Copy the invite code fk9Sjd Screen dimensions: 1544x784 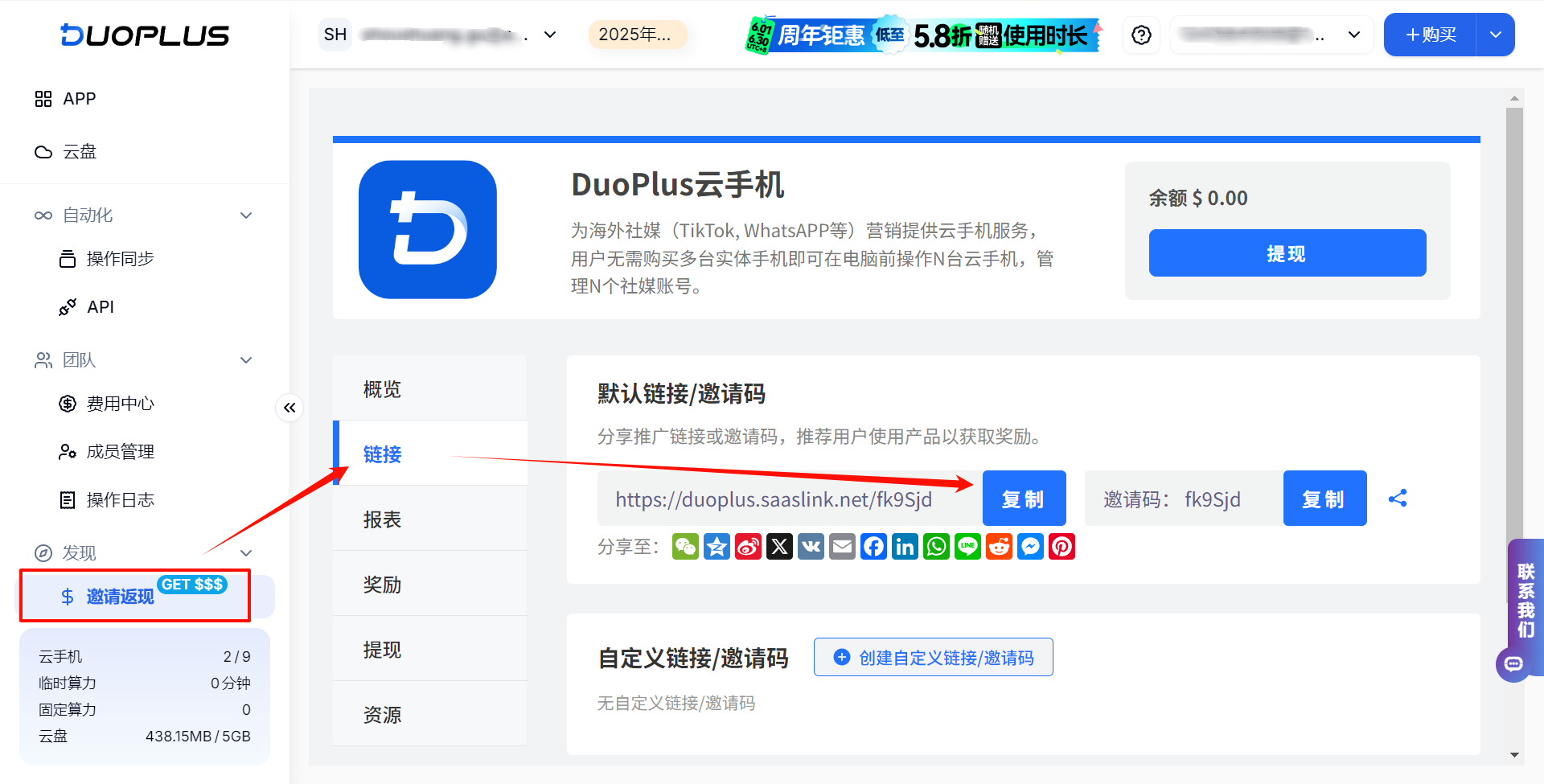1324,499
